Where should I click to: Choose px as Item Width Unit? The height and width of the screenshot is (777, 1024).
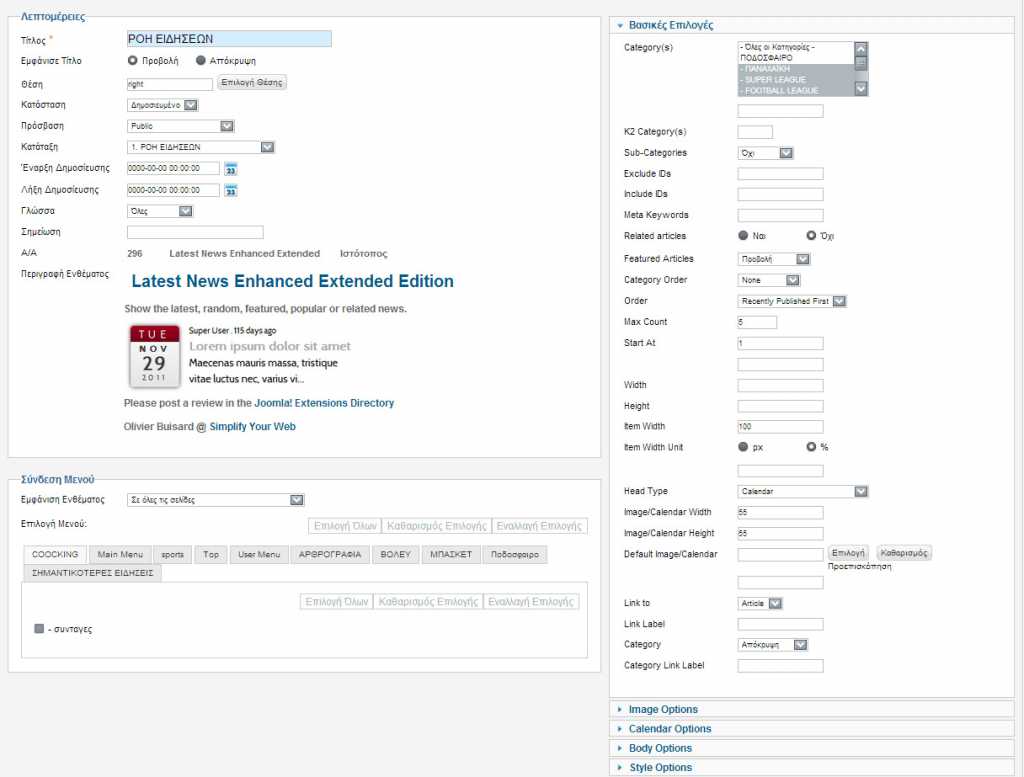click(x=743, y=447)
